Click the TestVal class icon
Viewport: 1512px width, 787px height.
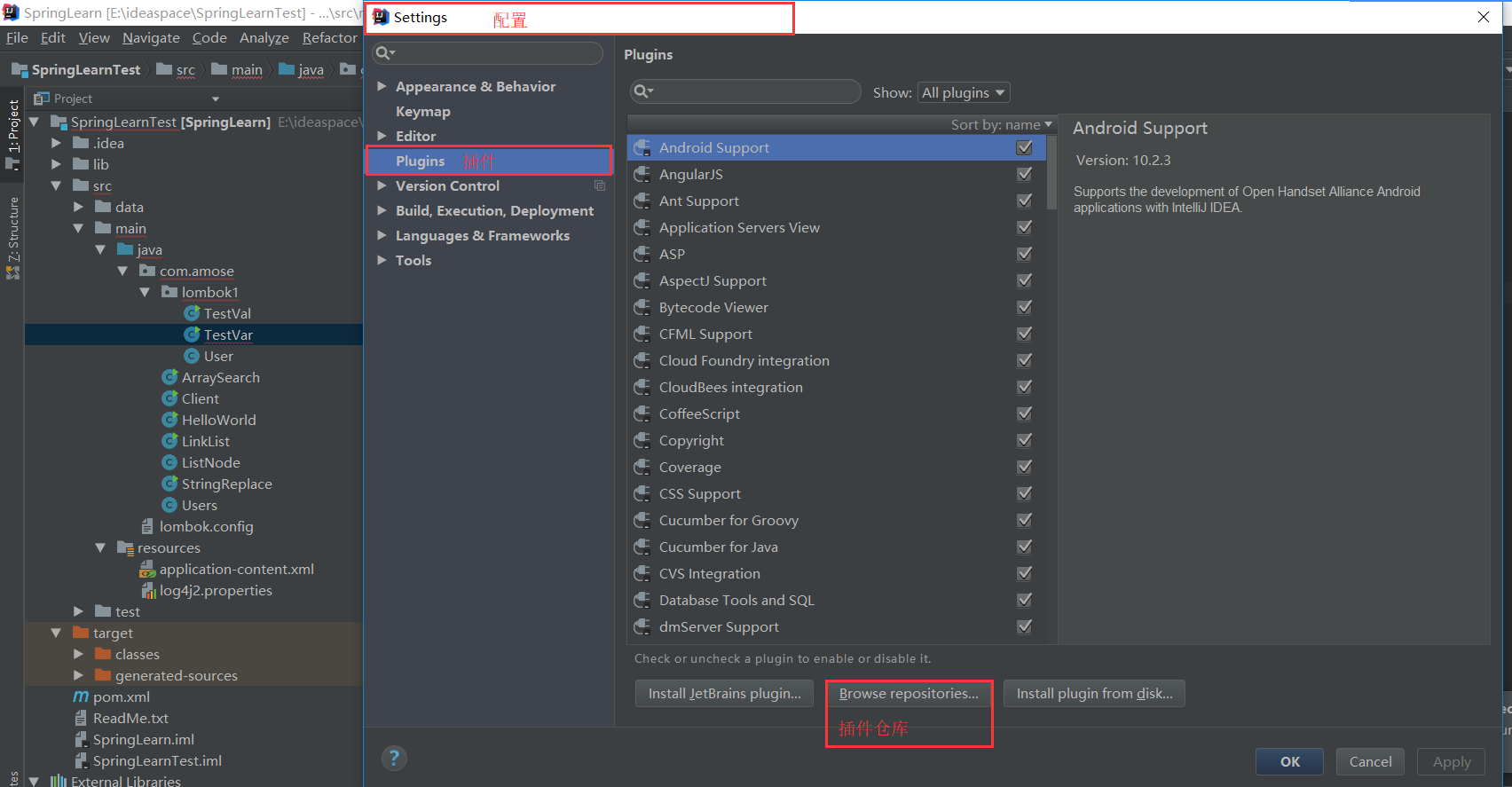click(191, 313)
